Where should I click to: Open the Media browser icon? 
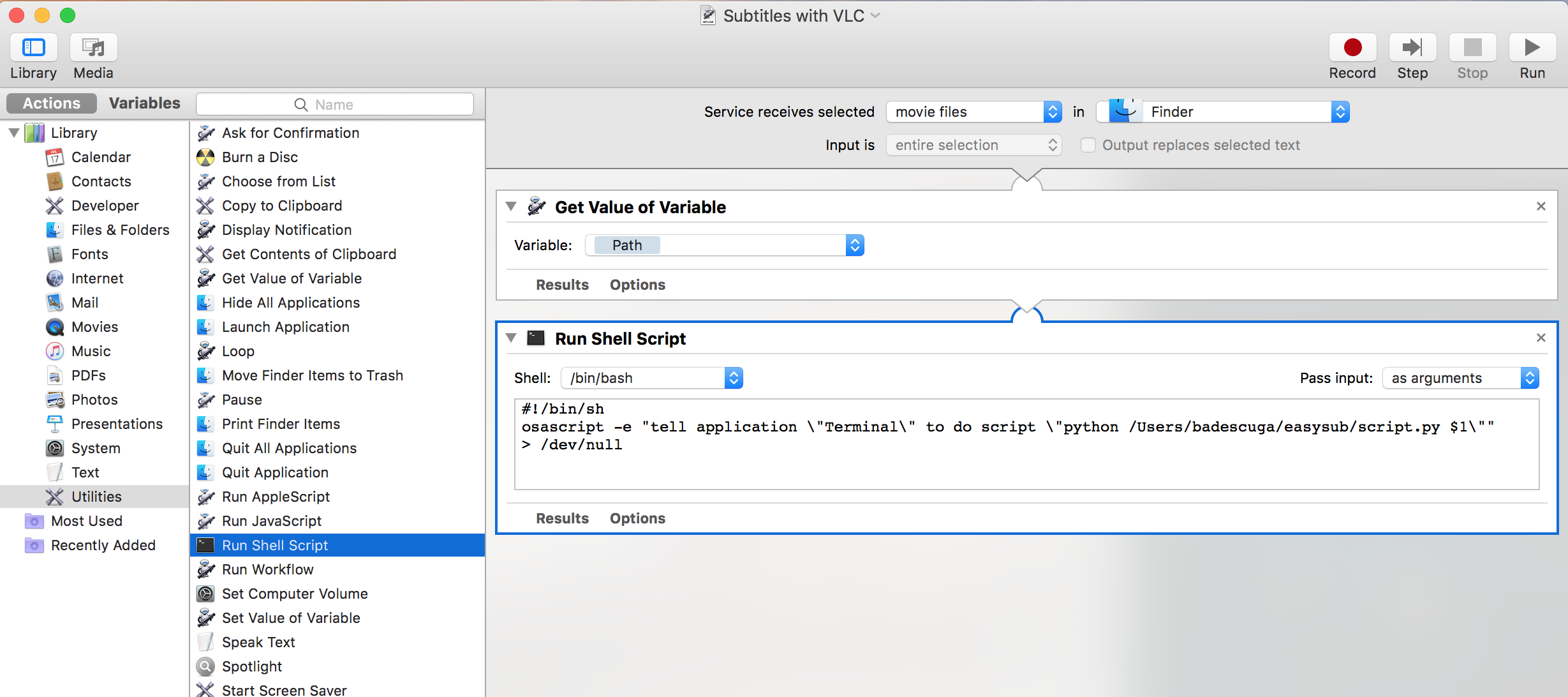pyautogui.click(x=93, y=48)
